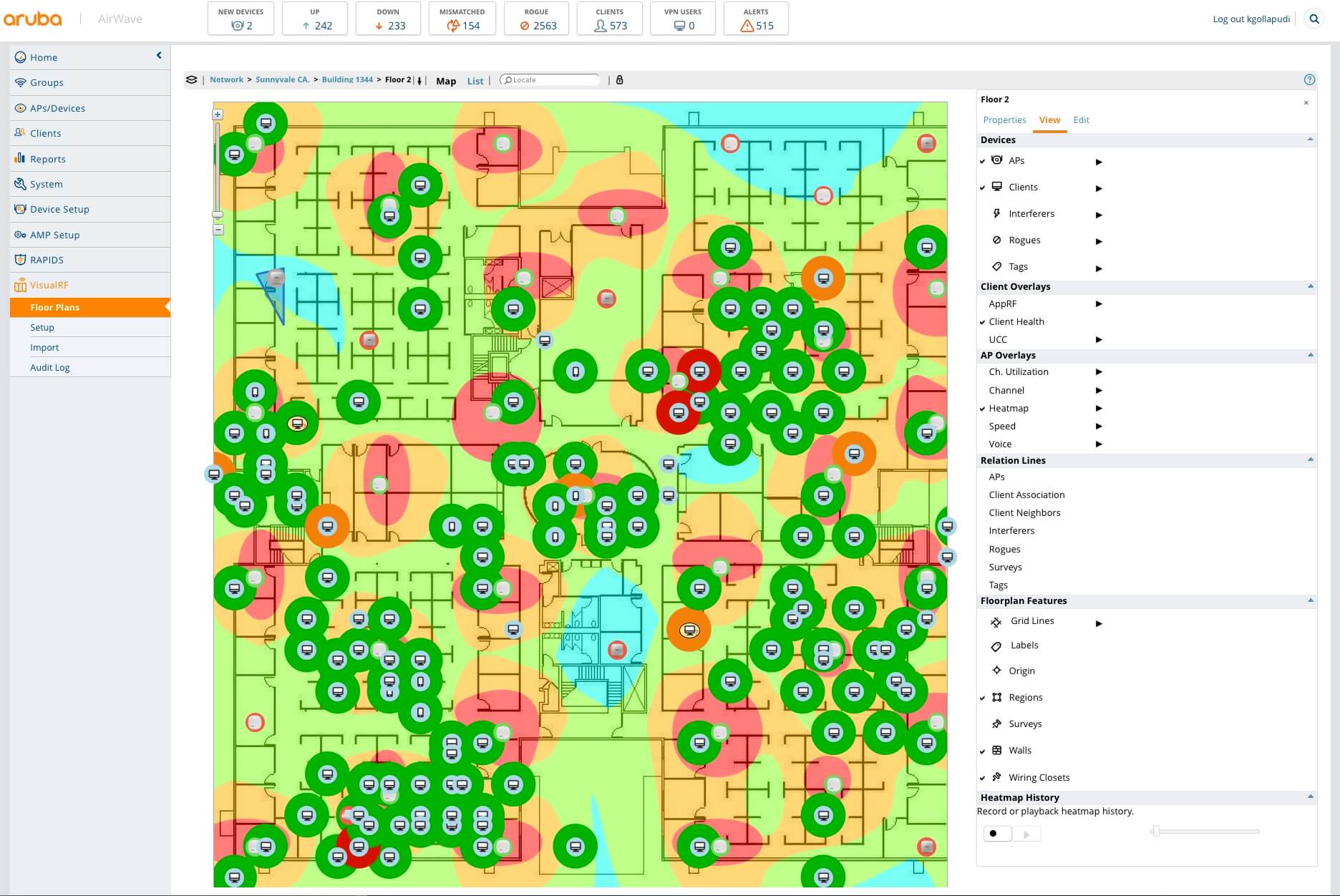Click the map zoom out minus button

218,230
